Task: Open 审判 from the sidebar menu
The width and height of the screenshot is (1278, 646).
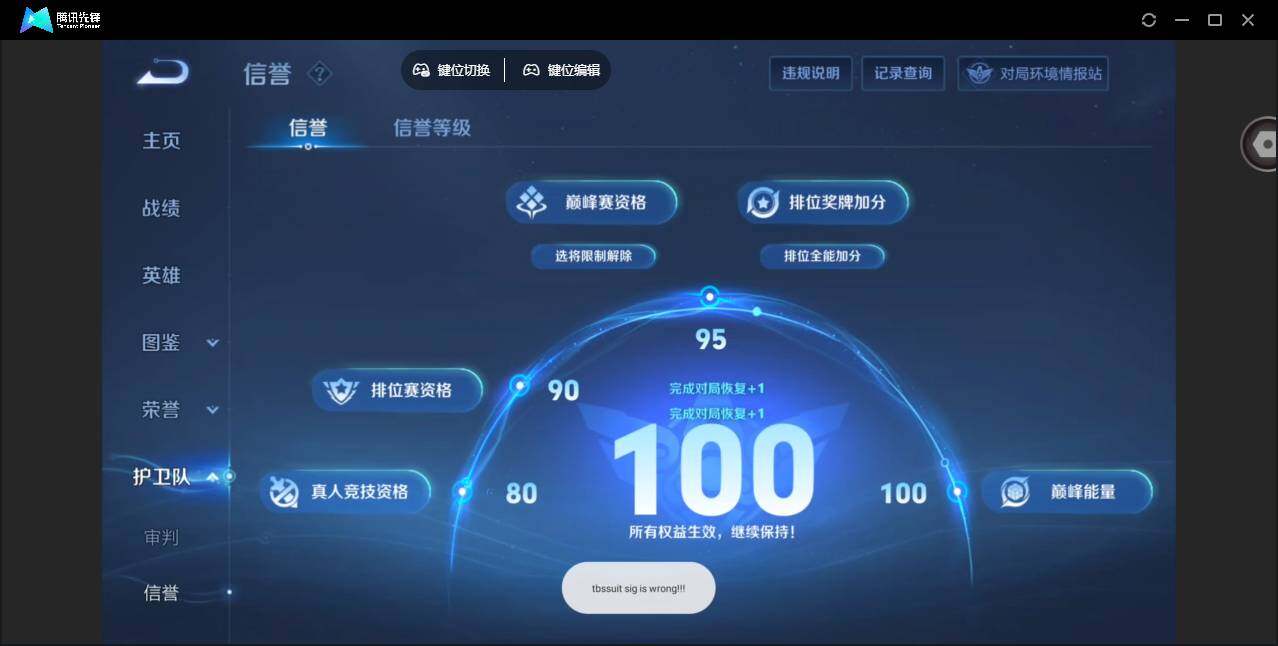Action: pyautogui.click(x=161, y=538)
